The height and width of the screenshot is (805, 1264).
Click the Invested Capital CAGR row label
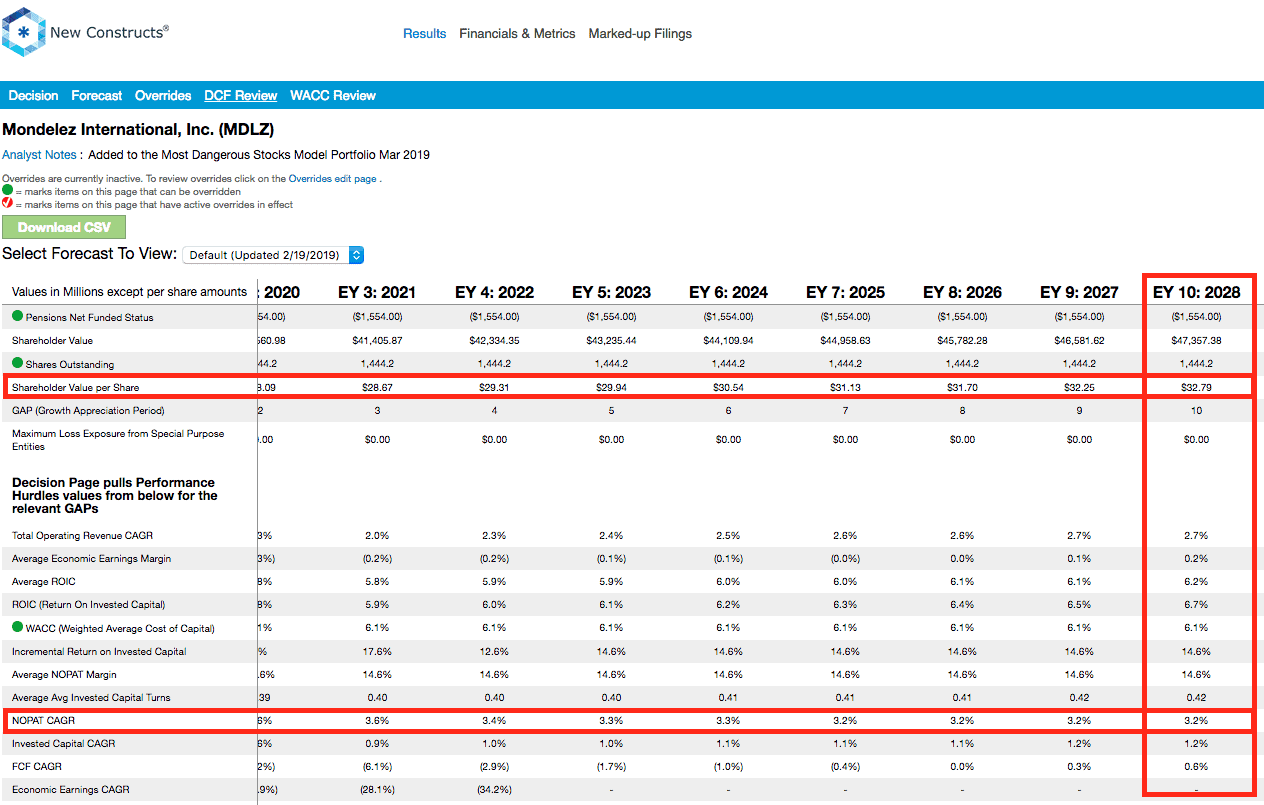(62, 744)
